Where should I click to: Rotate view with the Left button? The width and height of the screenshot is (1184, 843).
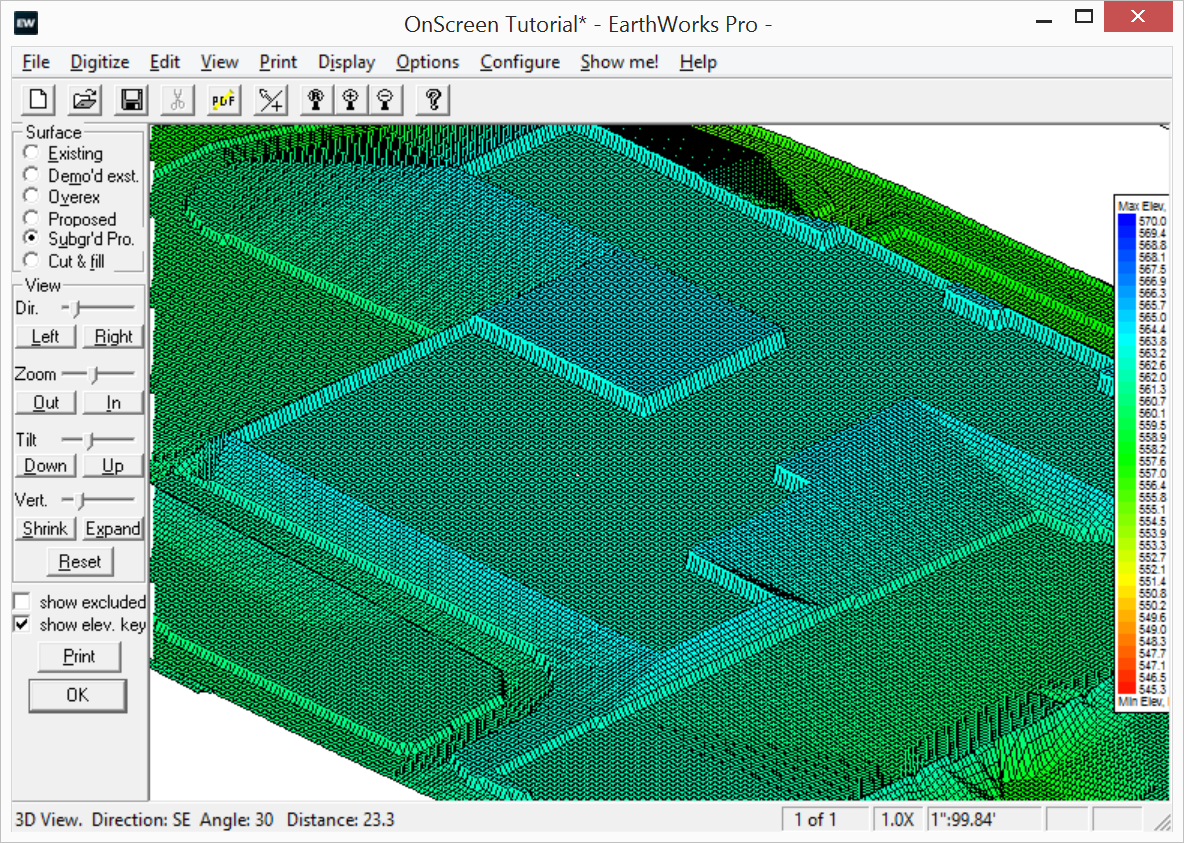(x=45, y=336)
